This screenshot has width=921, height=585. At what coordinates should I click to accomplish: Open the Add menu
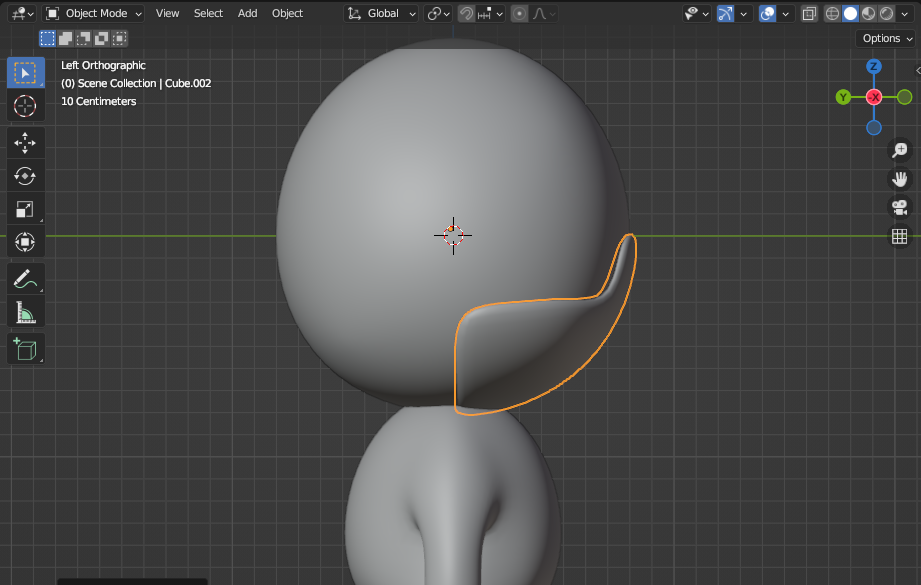(x=247, y=14)
